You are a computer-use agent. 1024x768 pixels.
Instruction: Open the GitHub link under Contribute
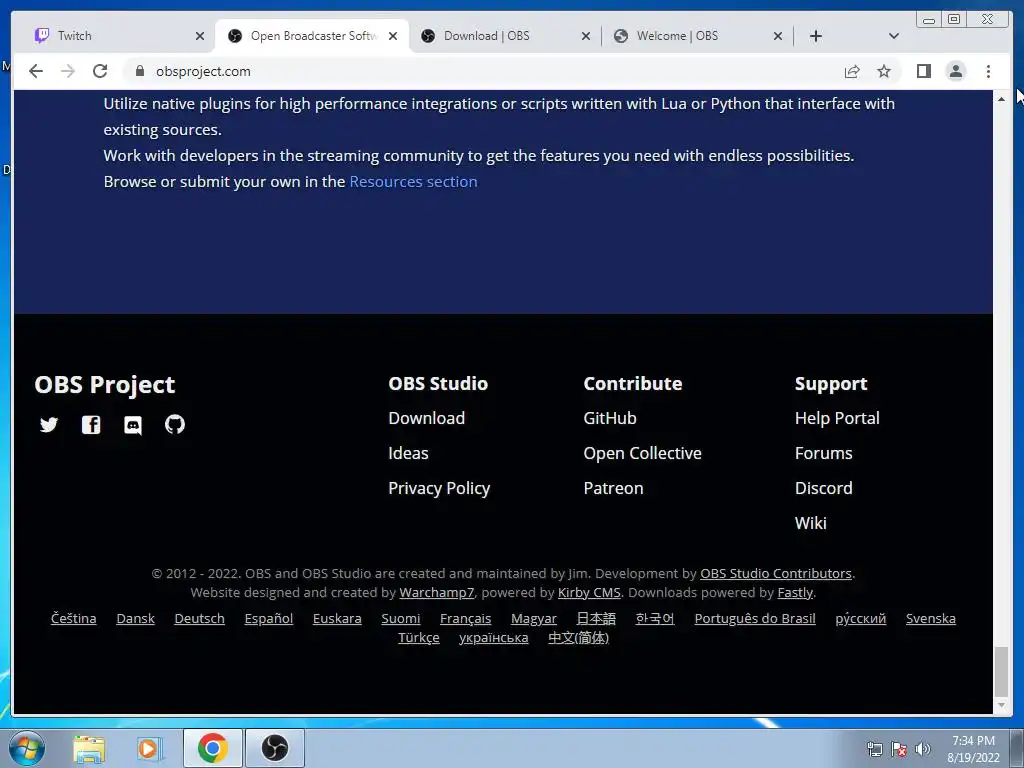(610, 418)
